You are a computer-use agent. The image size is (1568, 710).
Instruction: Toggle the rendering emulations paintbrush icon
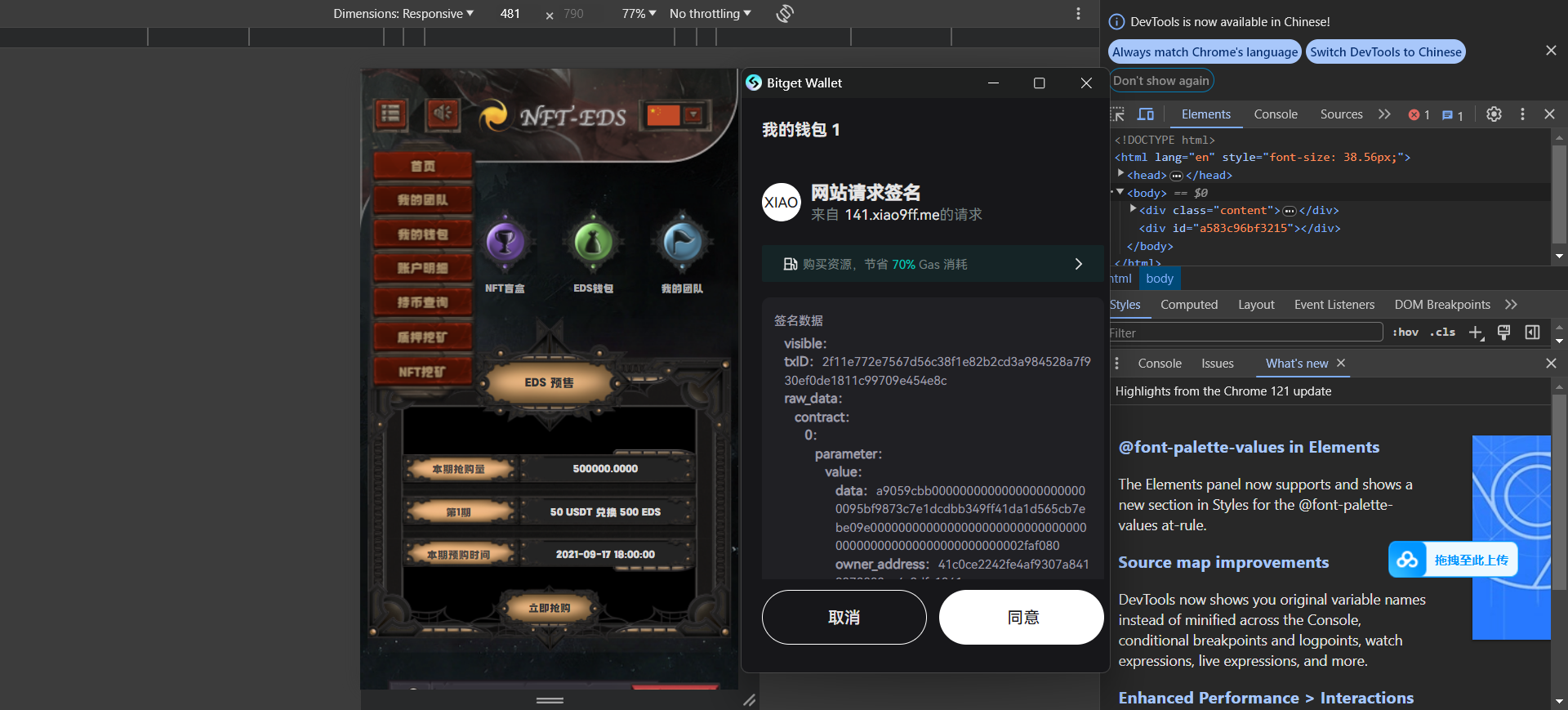(1503, 333)
